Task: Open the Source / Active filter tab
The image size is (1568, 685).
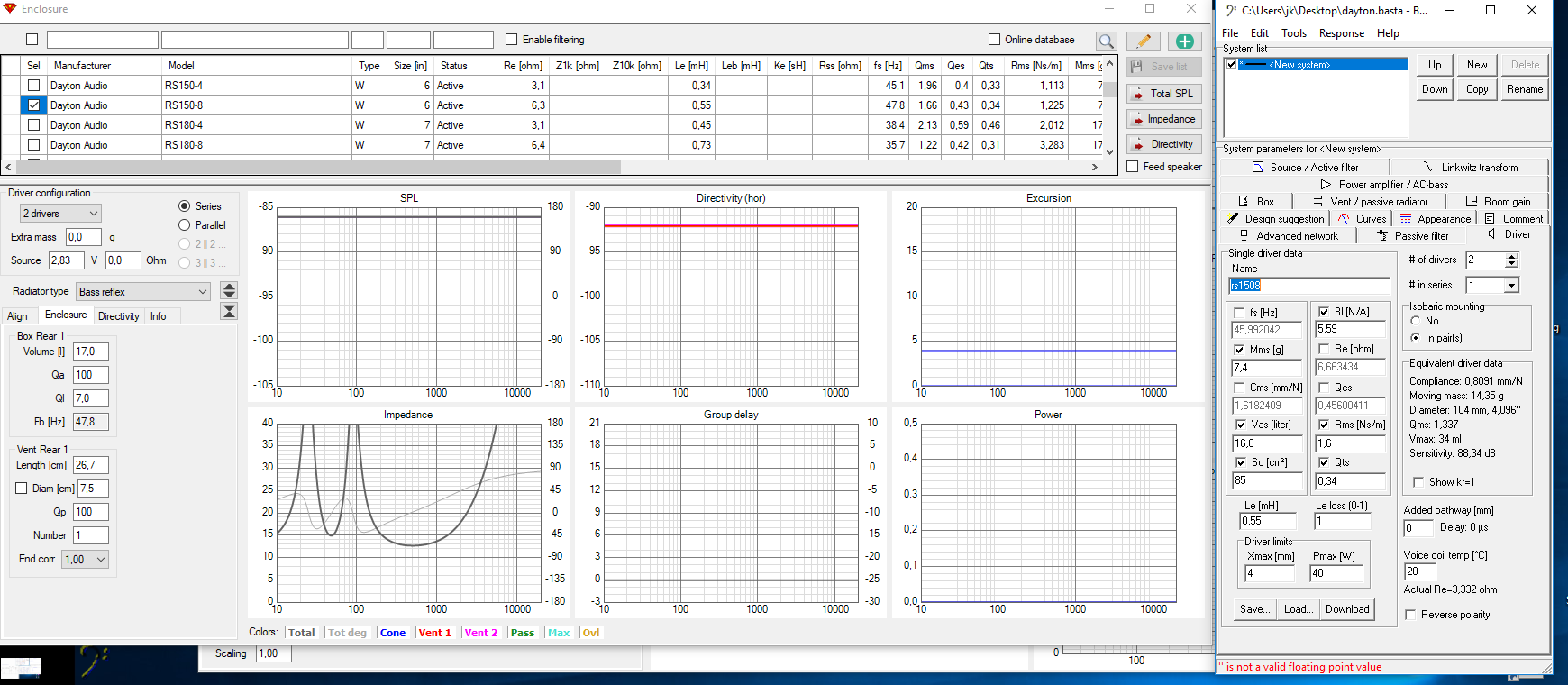Action: pos(1305,168)
